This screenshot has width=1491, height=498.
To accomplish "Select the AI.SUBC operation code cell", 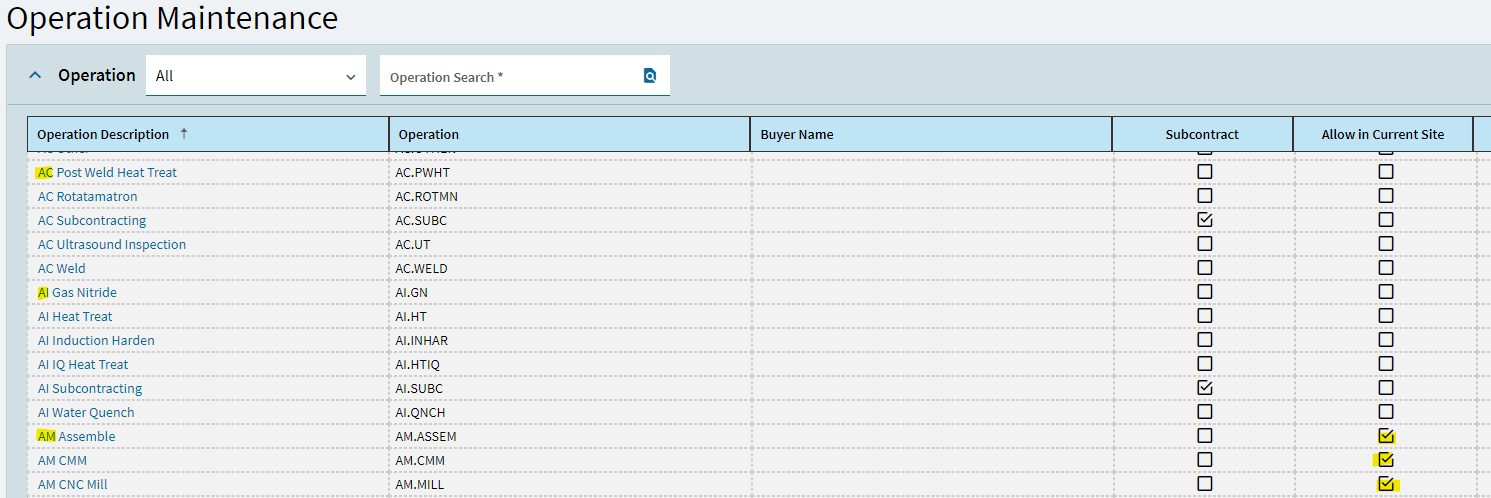I will click(570, 388).
